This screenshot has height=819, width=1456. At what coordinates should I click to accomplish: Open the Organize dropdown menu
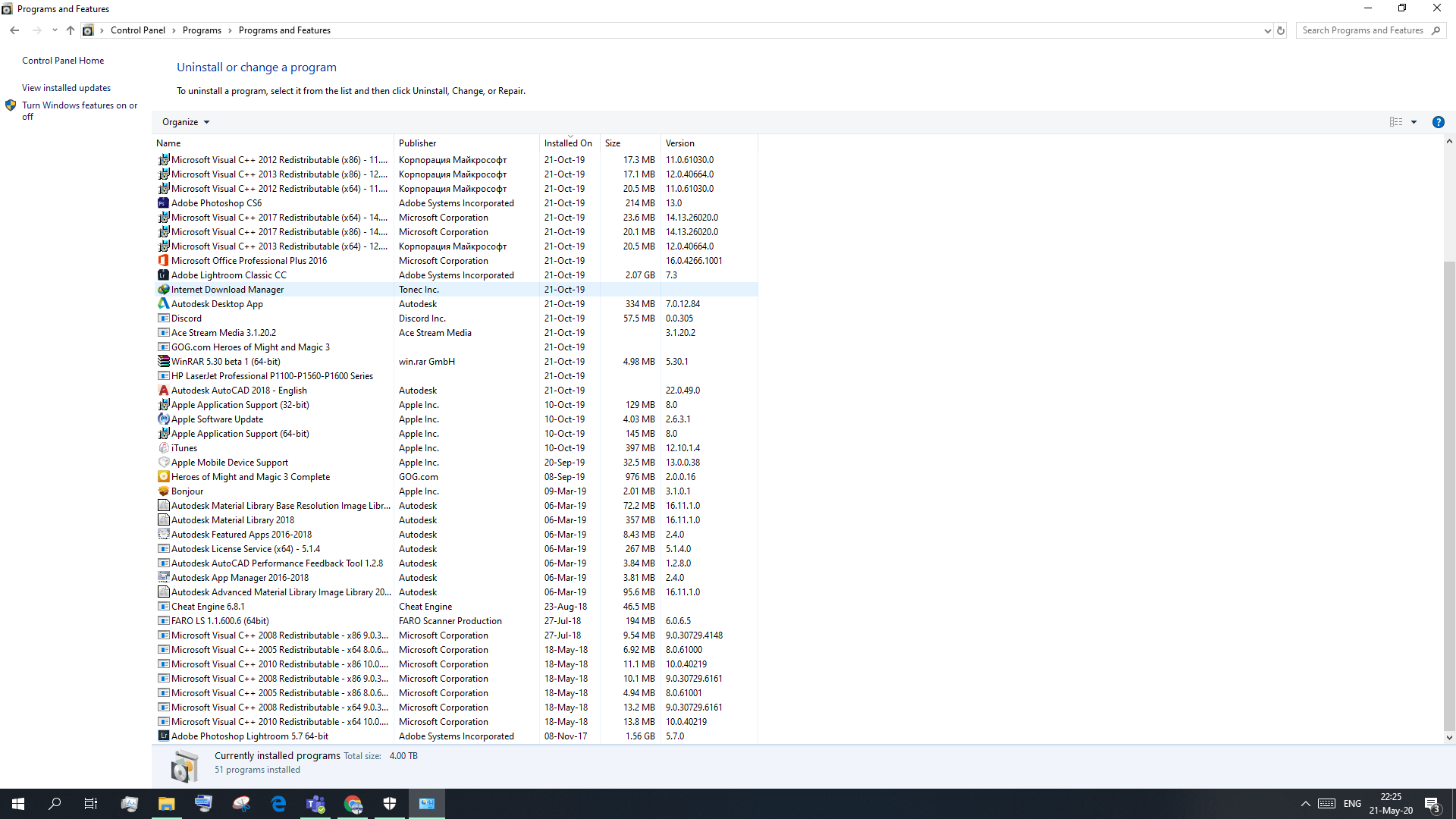pyautogui.click(x=186, y=122)
